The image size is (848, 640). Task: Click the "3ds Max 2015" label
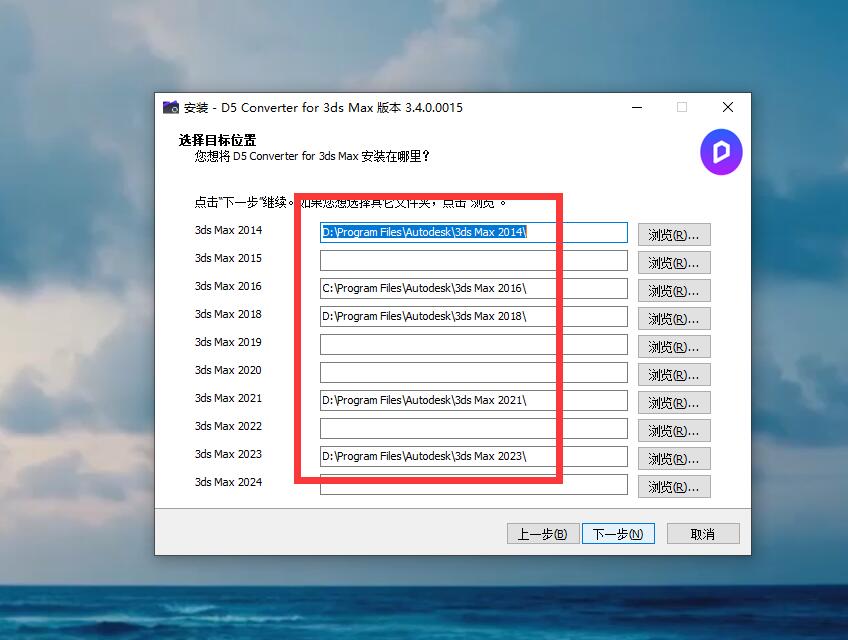228,258
